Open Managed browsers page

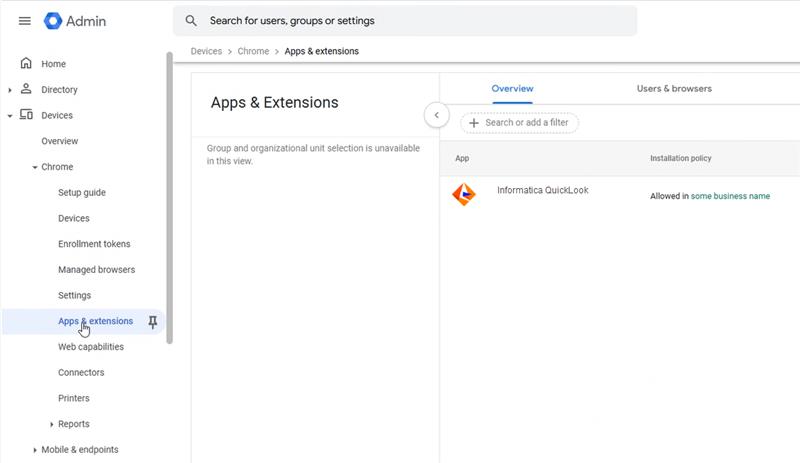[96, 270]
